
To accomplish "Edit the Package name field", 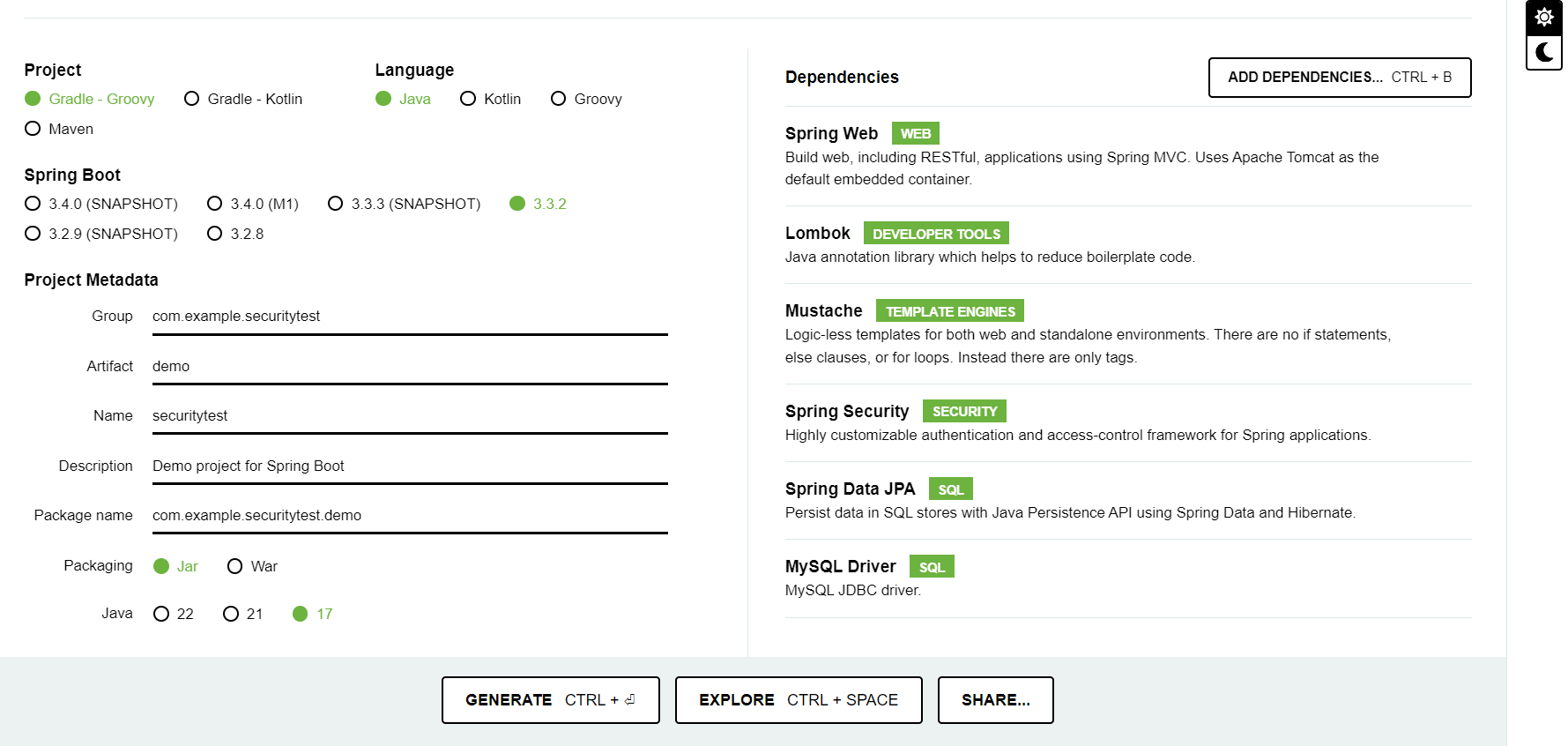I will 410,516.
